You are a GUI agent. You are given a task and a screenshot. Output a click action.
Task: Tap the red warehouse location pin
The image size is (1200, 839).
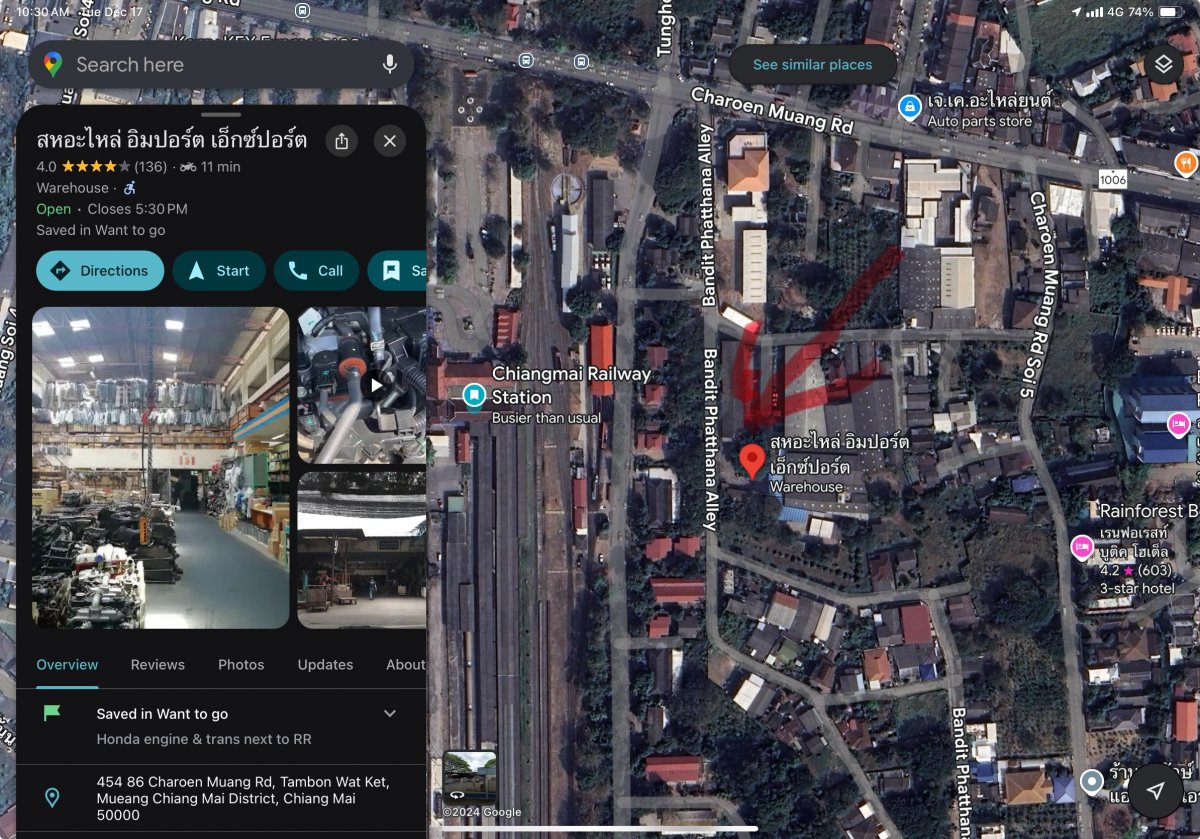752,462
